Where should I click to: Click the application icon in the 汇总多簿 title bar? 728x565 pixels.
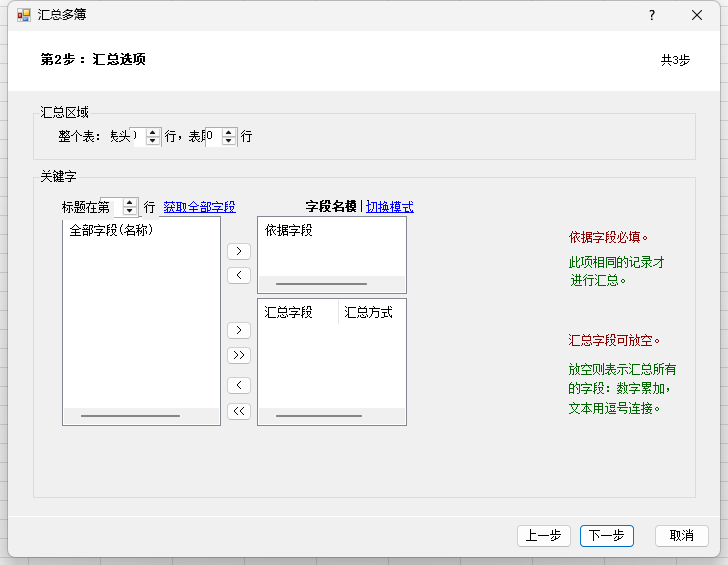[x=24, y=15]
